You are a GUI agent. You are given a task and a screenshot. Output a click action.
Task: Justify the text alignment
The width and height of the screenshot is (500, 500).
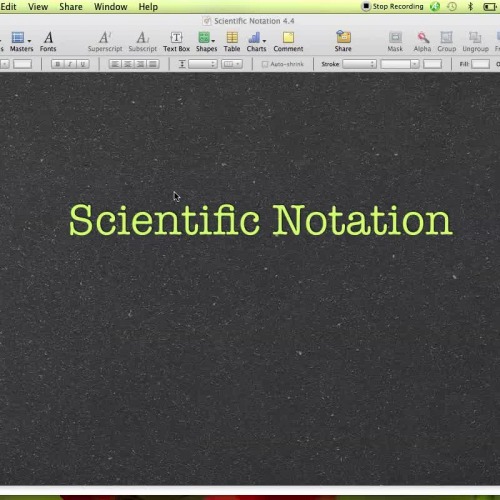tap(153, 64)
